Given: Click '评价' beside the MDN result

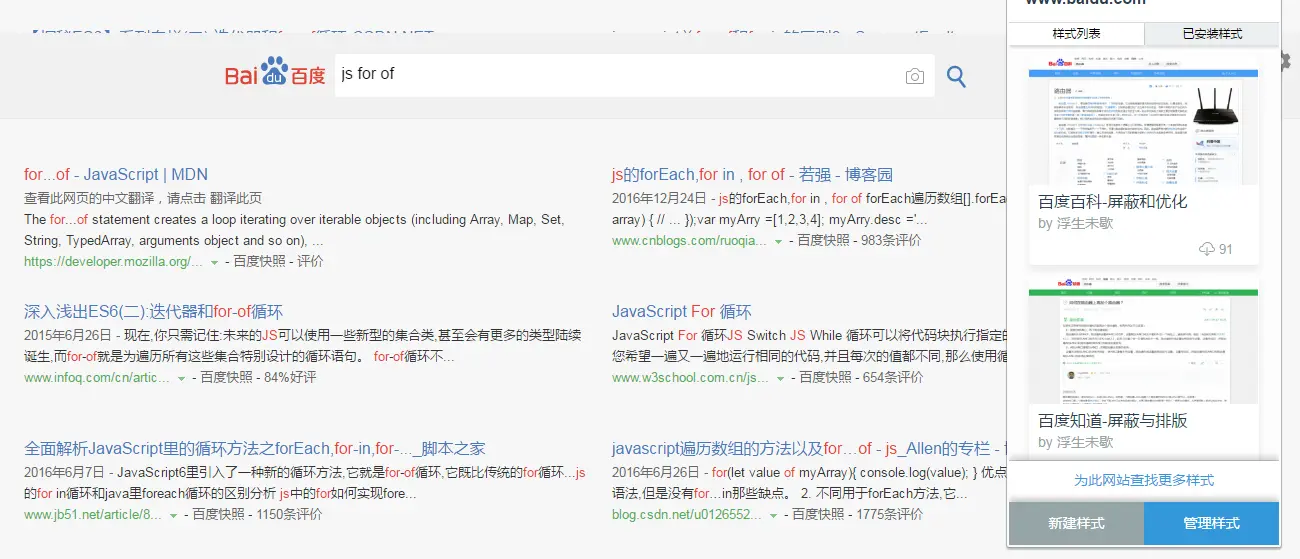Looking at the screenshot, I should coord(310,262).
